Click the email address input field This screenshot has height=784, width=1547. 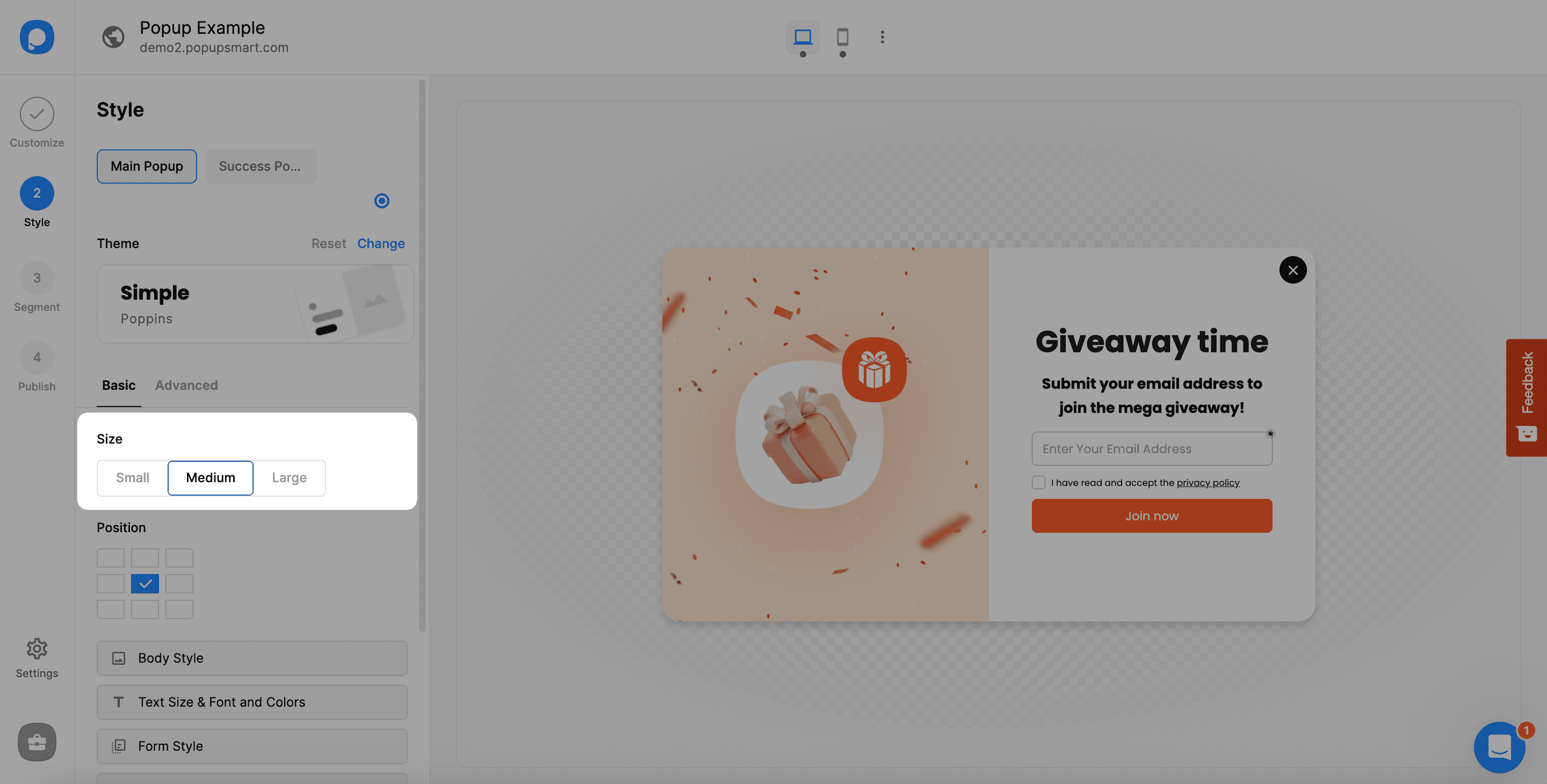[x=1151, y=448]
